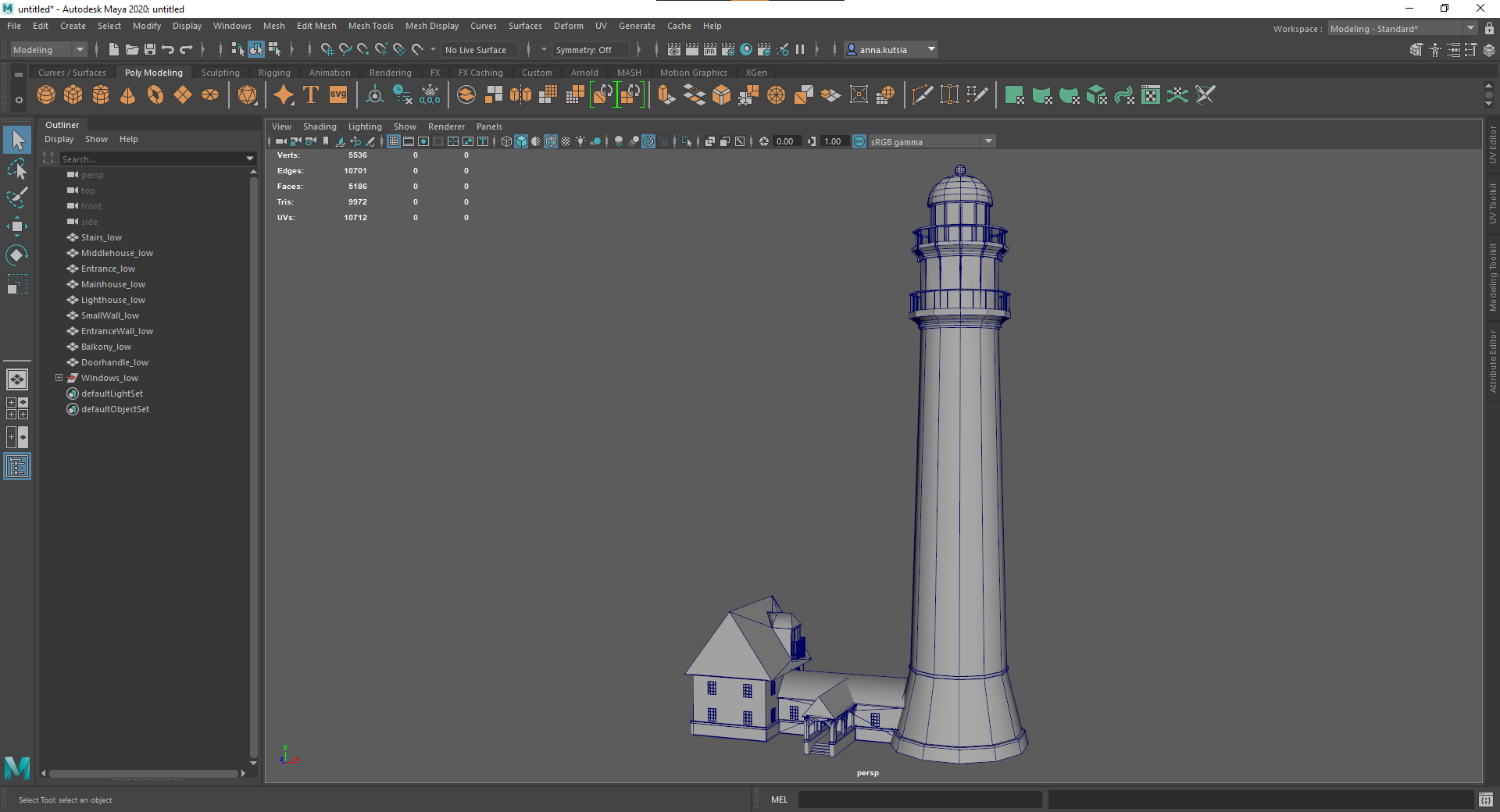Toggle use all lights in viewport

[580, 141]
